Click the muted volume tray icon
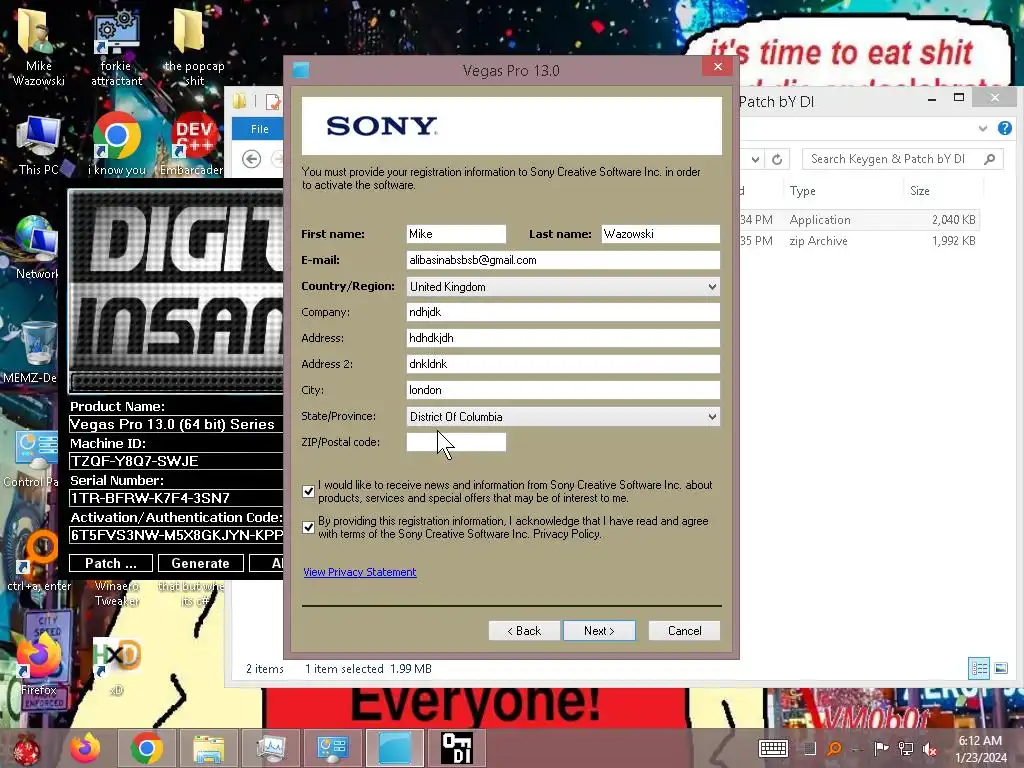Screen dimensions: 1024x768 point(929,749)
